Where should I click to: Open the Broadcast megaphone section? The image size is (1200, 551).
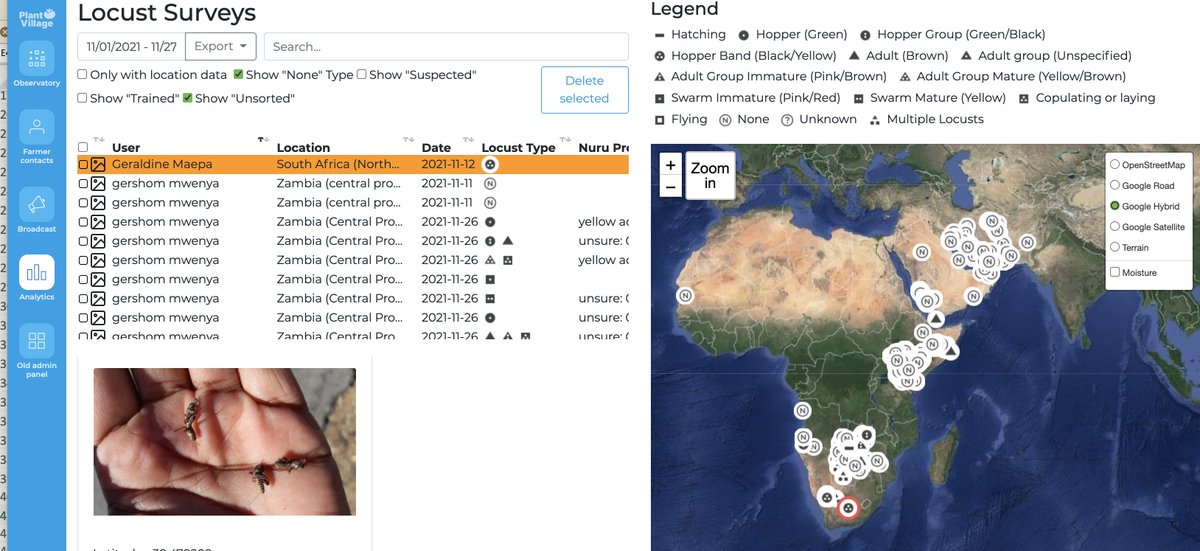36,210
